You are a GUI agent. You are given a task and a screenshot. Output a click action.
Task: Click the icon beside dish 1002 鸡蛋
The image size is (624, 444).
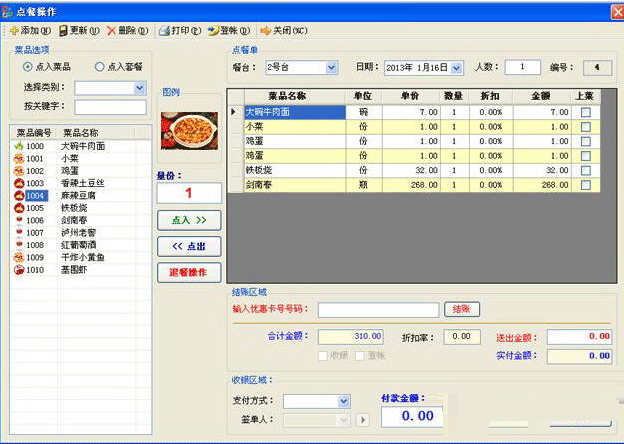19,171
